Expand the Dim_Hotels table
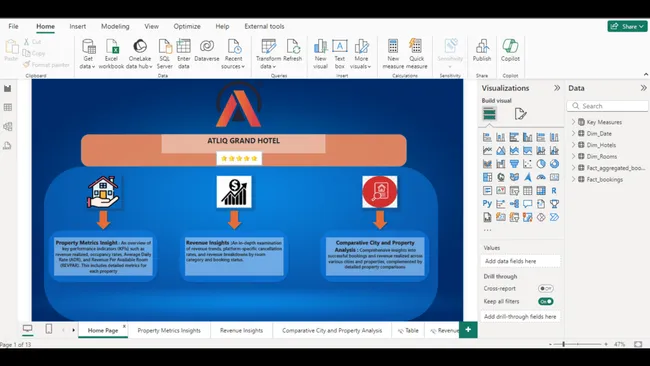650x366 pixels. tap(574, 145)
